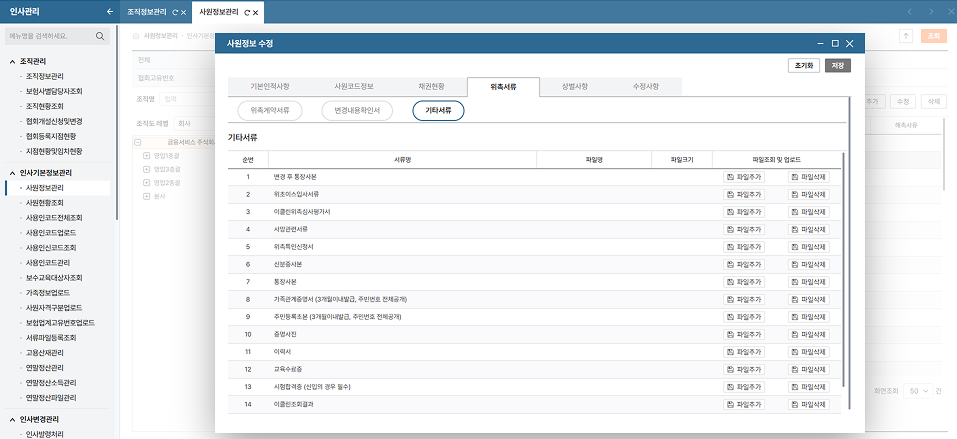Collapse the sidebar using the left arrow

109,11
